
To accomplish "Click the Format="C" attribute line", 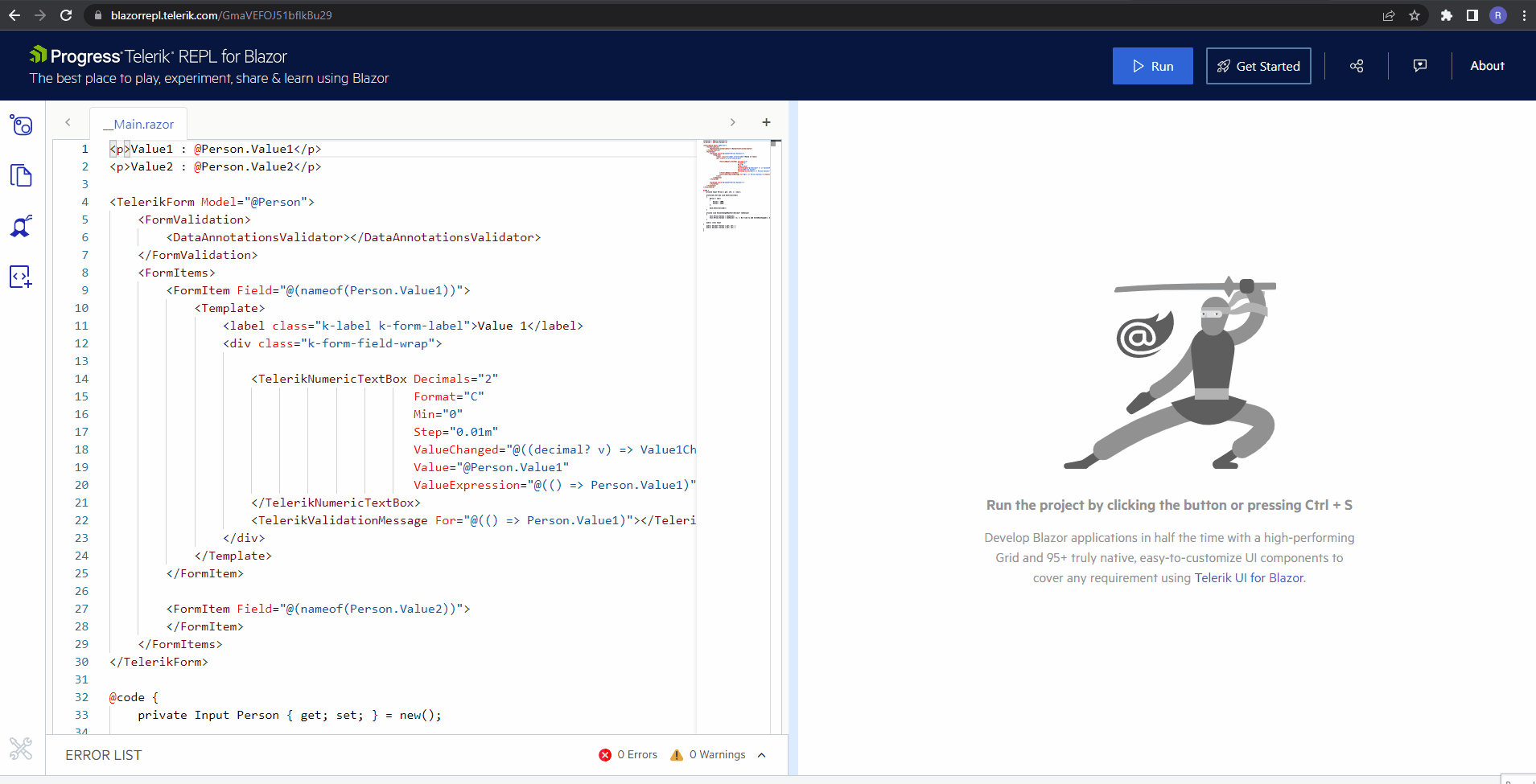I will pos(449,396).
